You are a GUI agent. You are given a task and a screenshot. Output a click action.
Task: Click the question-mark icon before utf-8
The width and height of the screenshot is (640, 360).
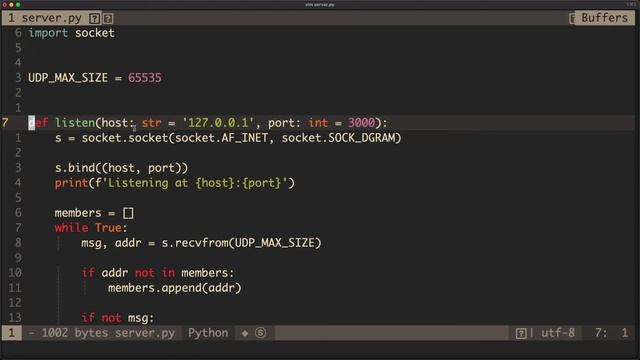coord(521,333)
